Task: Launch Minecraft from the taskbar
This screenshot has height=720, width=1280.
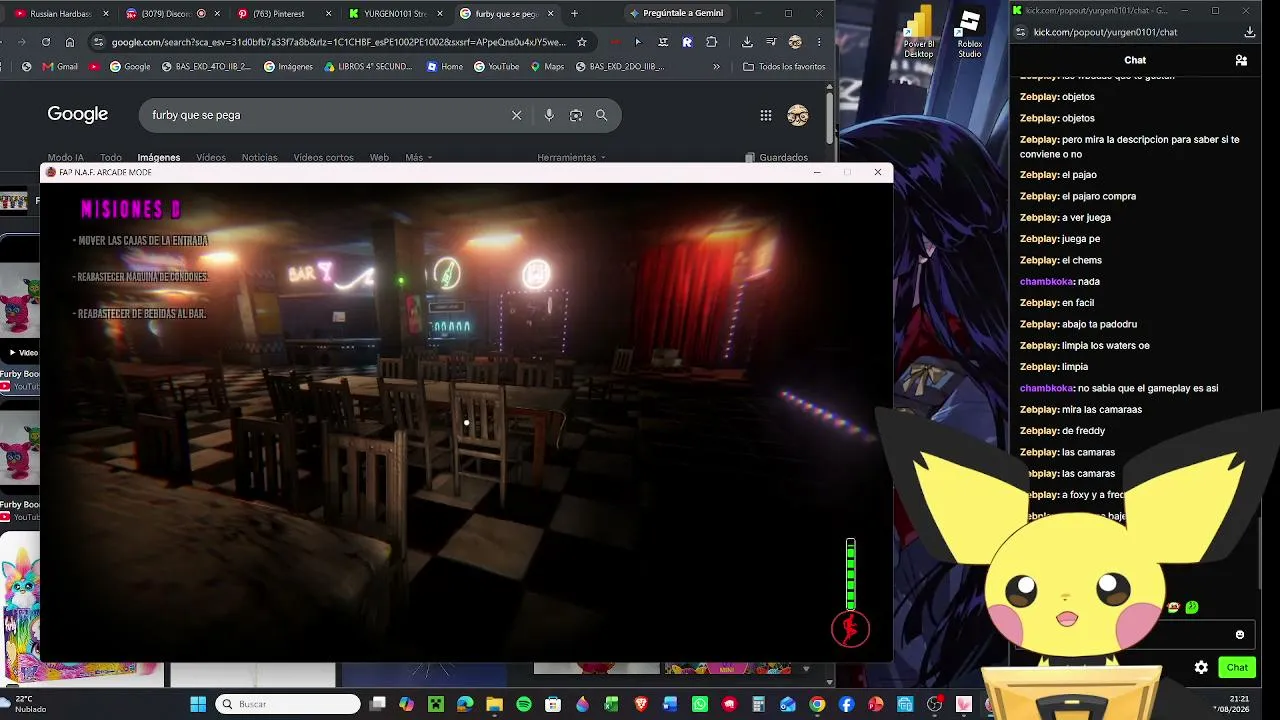Action: (436, 704)
